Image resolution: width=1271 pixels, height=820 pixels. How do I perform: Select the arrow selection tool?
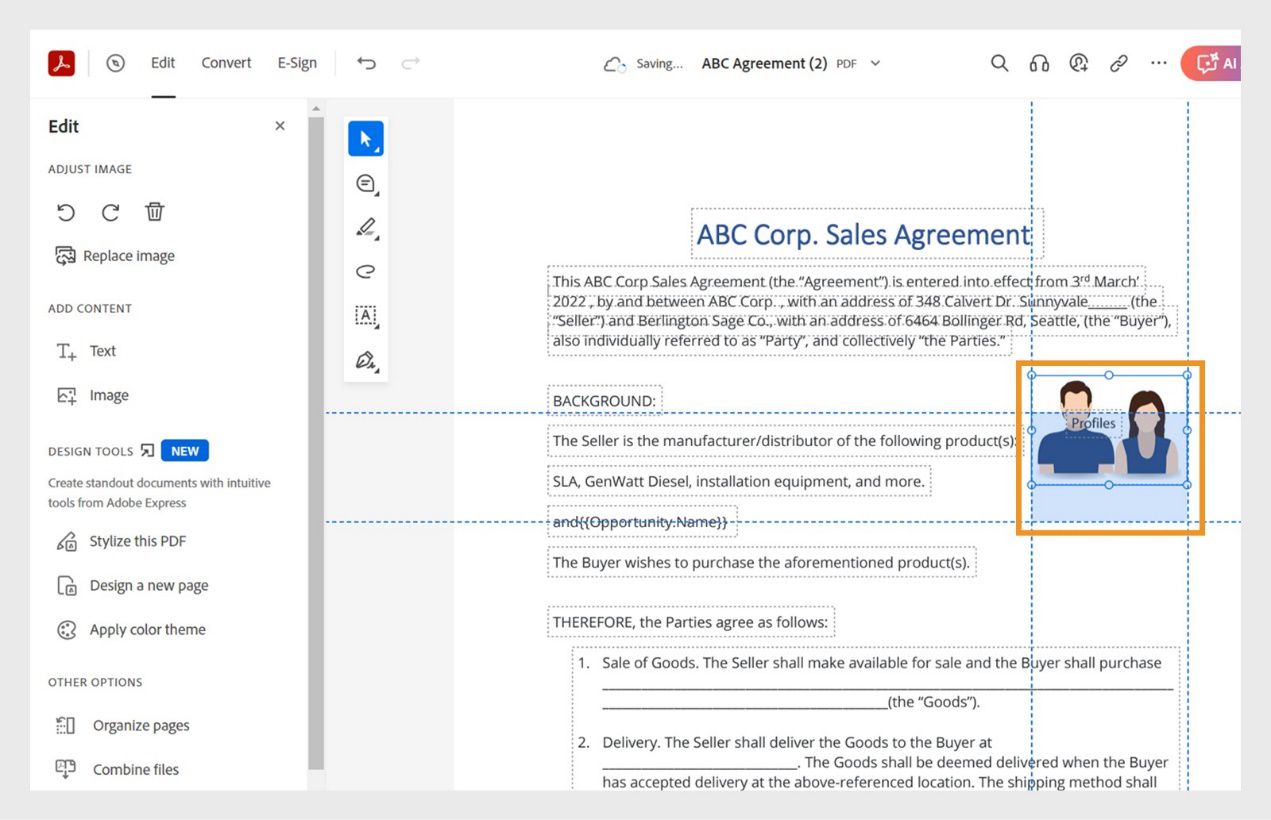[366, 139]
